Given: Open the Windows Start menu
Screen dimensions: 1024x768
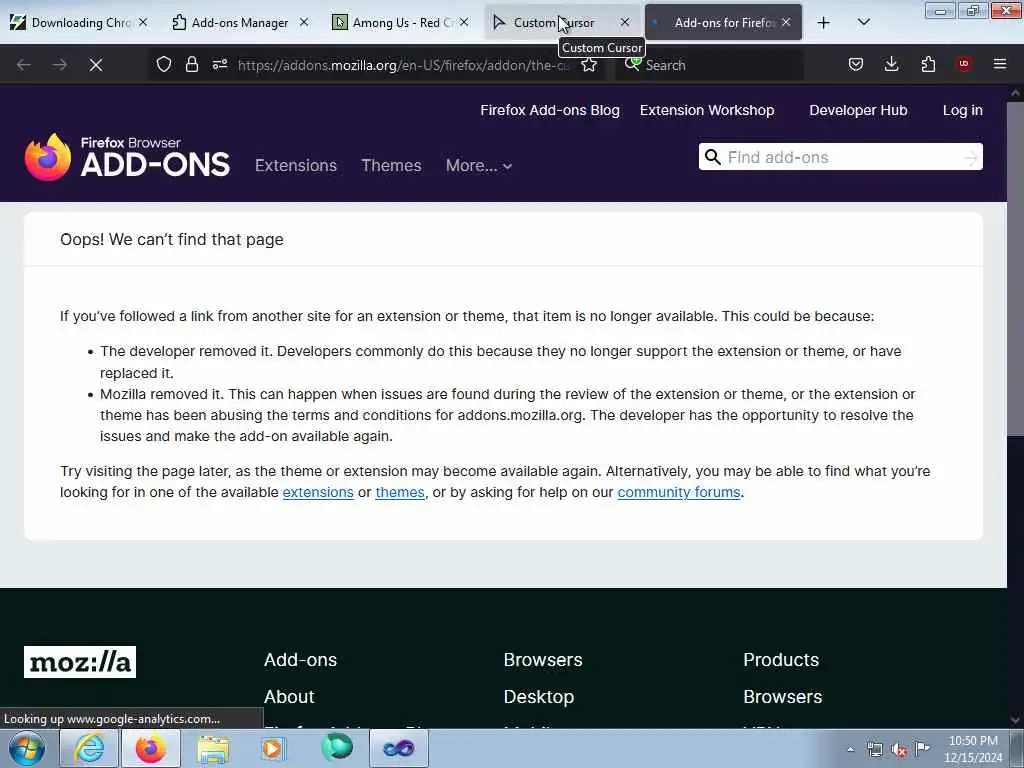Looking at the screenshot, I should pyautogui.click(x=27, y=748).
